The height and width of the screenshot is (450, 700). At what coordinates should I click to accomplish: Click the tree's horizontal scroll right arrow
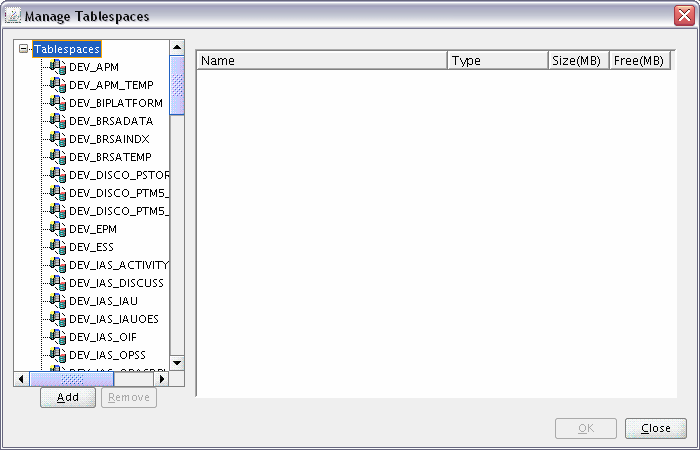pyautogui.click(x=162, y=379)
